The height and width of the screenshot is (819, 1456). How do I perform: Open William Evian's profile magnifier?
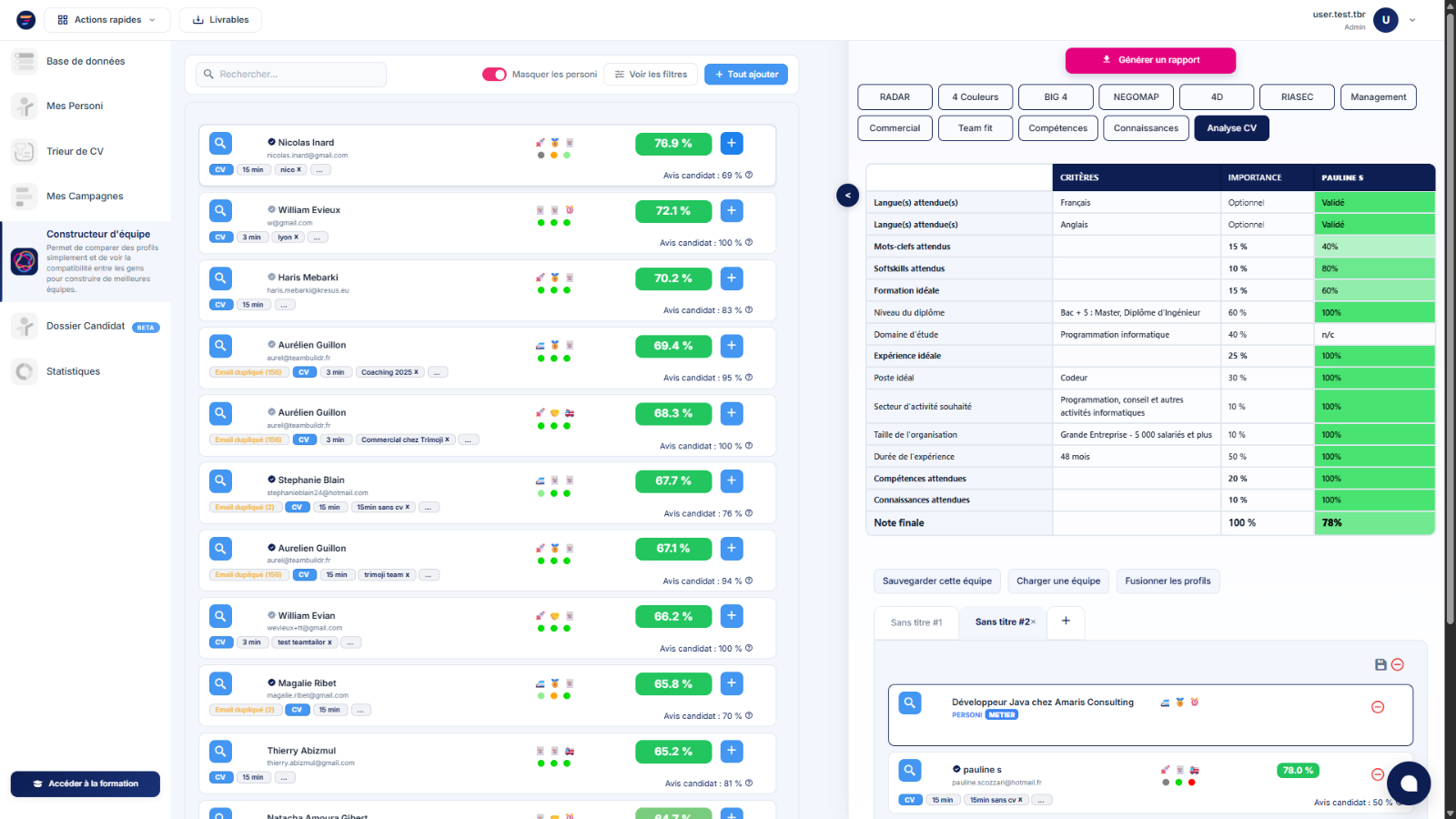(x=220, y=616)
